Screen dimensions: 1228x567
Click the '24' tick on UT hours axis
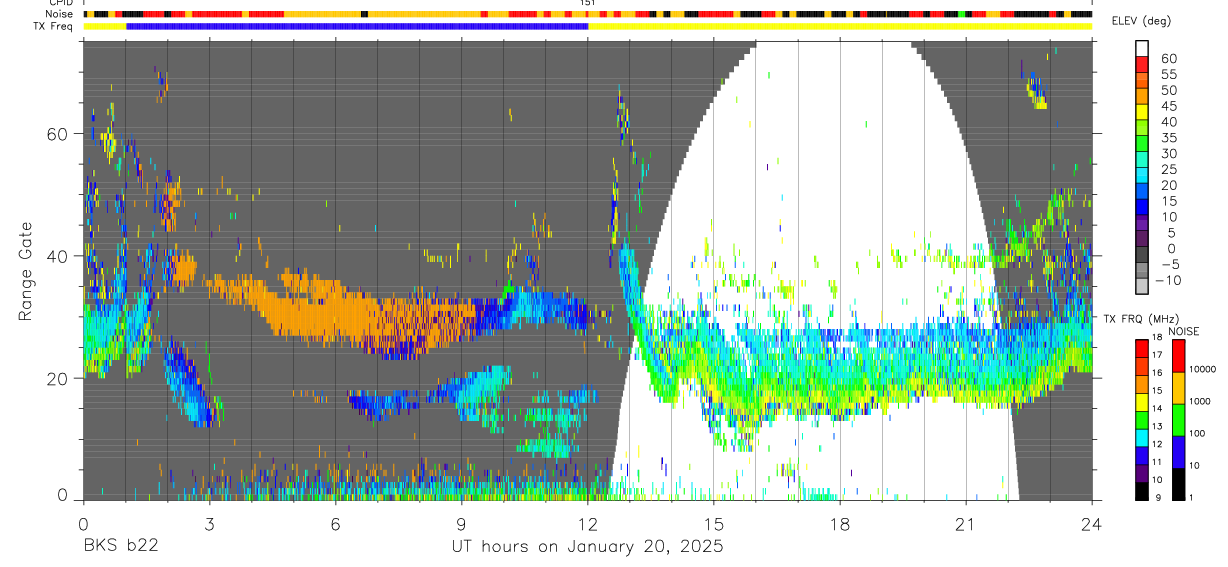(x=1092, y=523)
